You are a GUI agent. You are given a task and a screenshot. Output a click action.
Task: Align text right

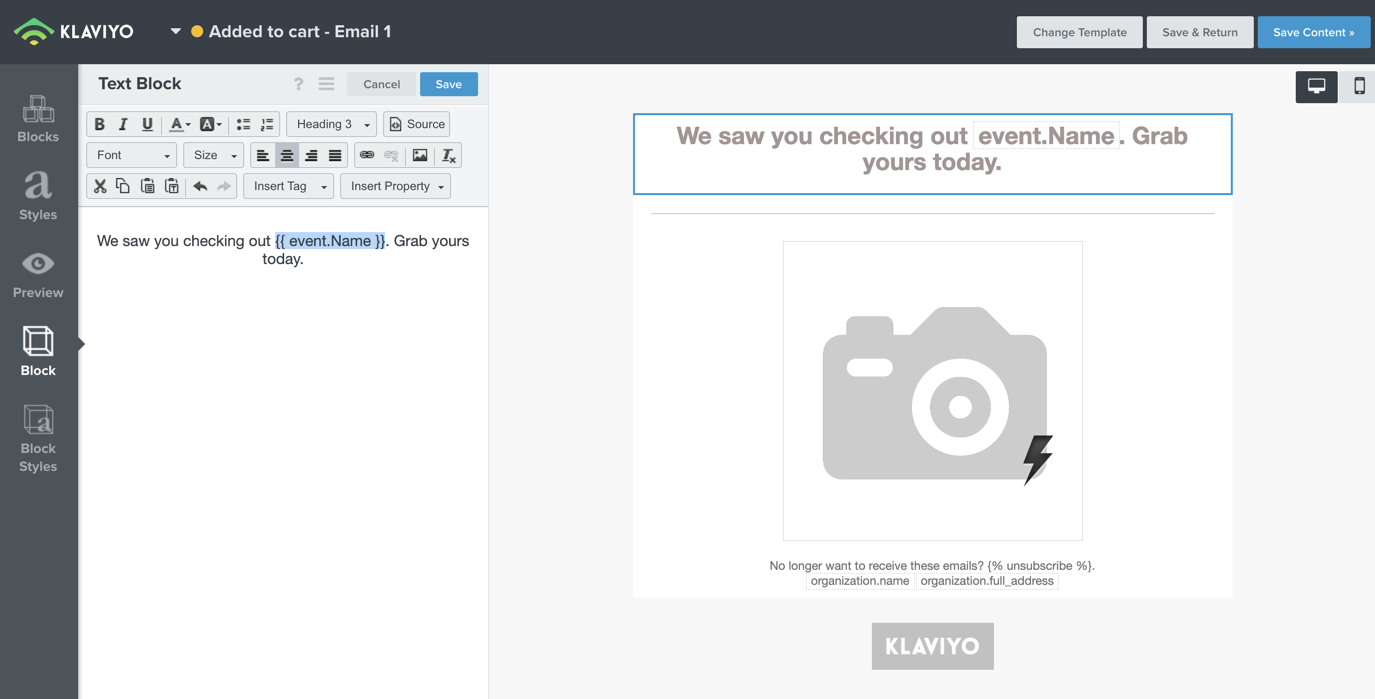tap(311, 155)
